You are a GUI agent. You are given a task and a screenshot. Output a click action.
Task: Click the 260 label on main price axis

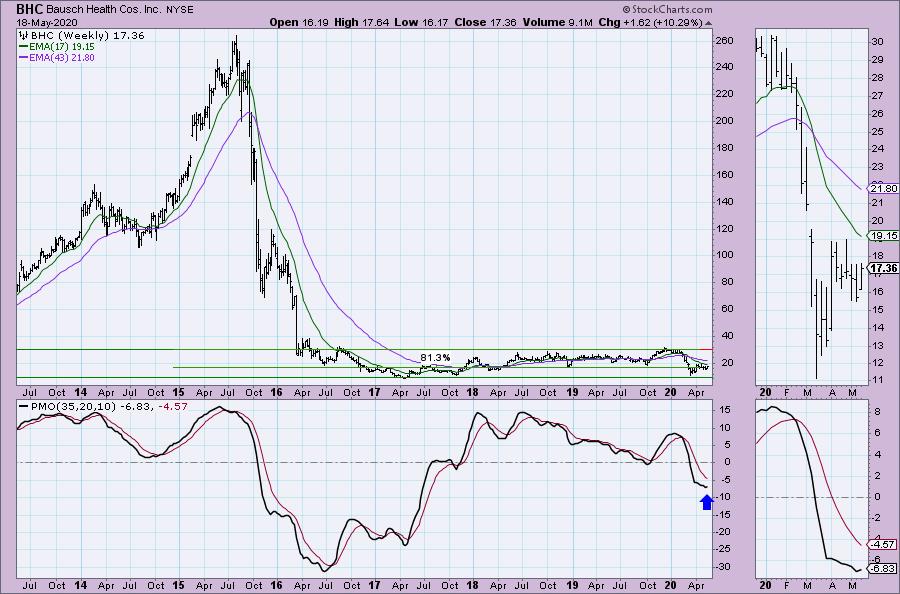pyautogui.click(x=724, y=41)
